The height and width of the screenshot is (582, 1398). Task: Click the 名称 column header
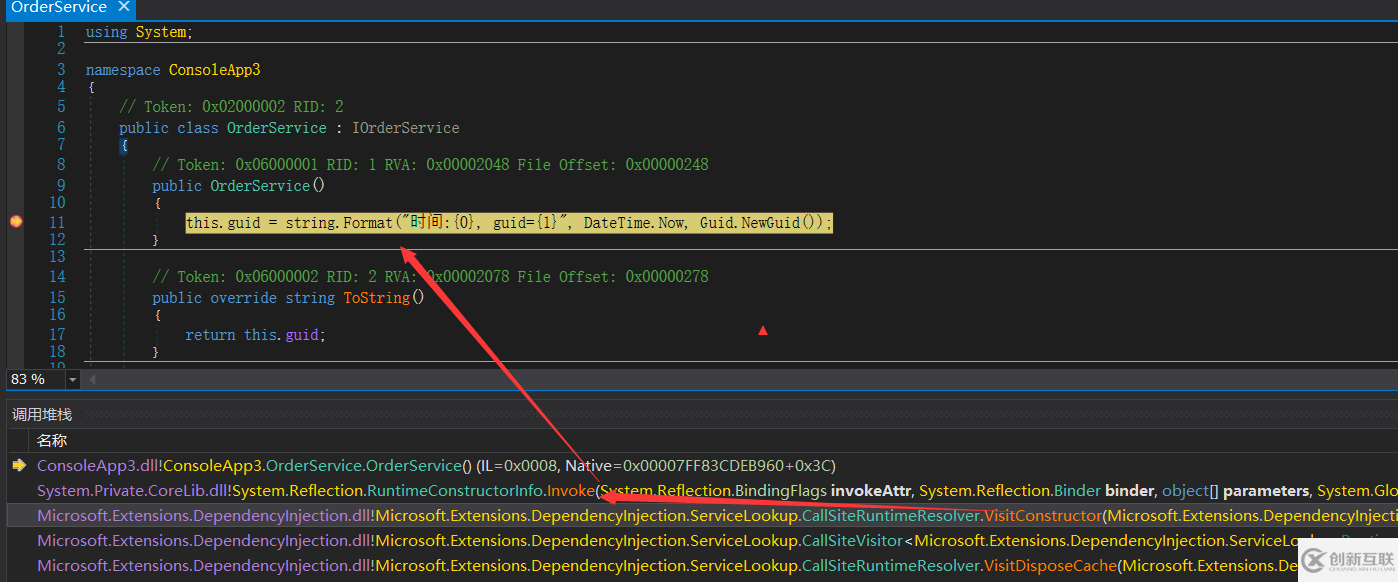point(52,440)
